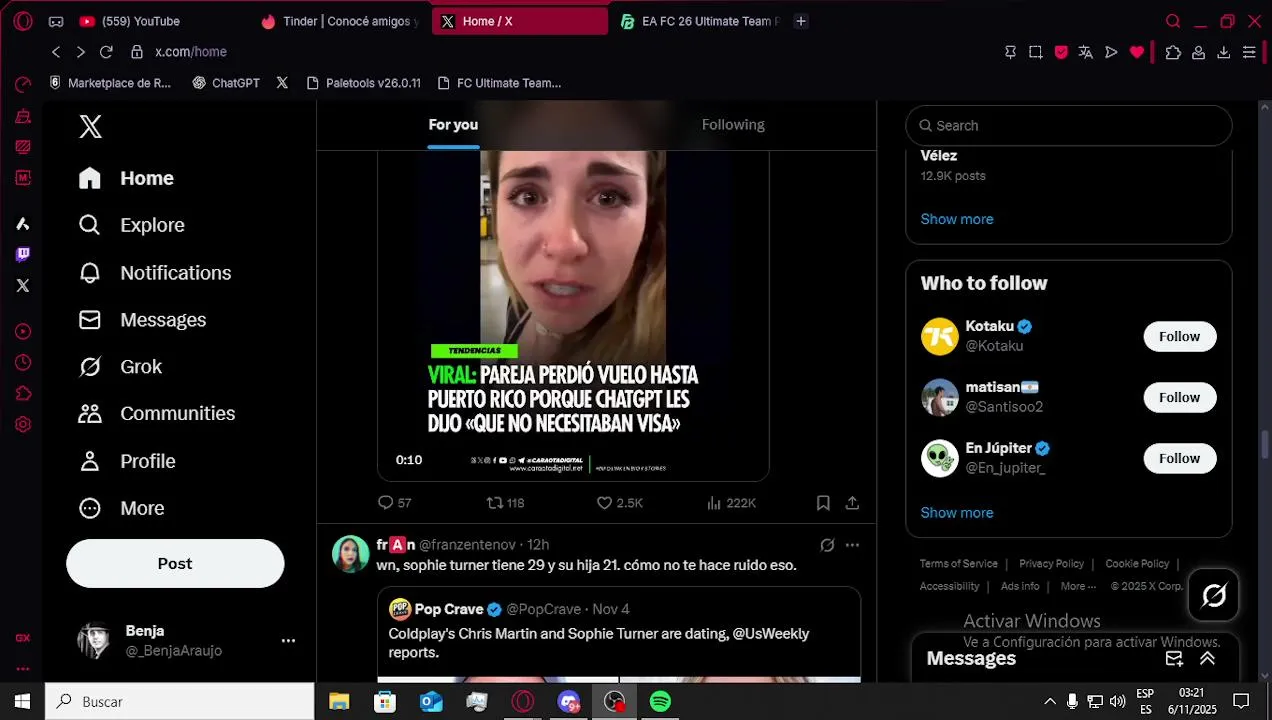Open Extensions cube icon in sidebar
This screenshot has width=1272, height=720.
click(23, 393)
